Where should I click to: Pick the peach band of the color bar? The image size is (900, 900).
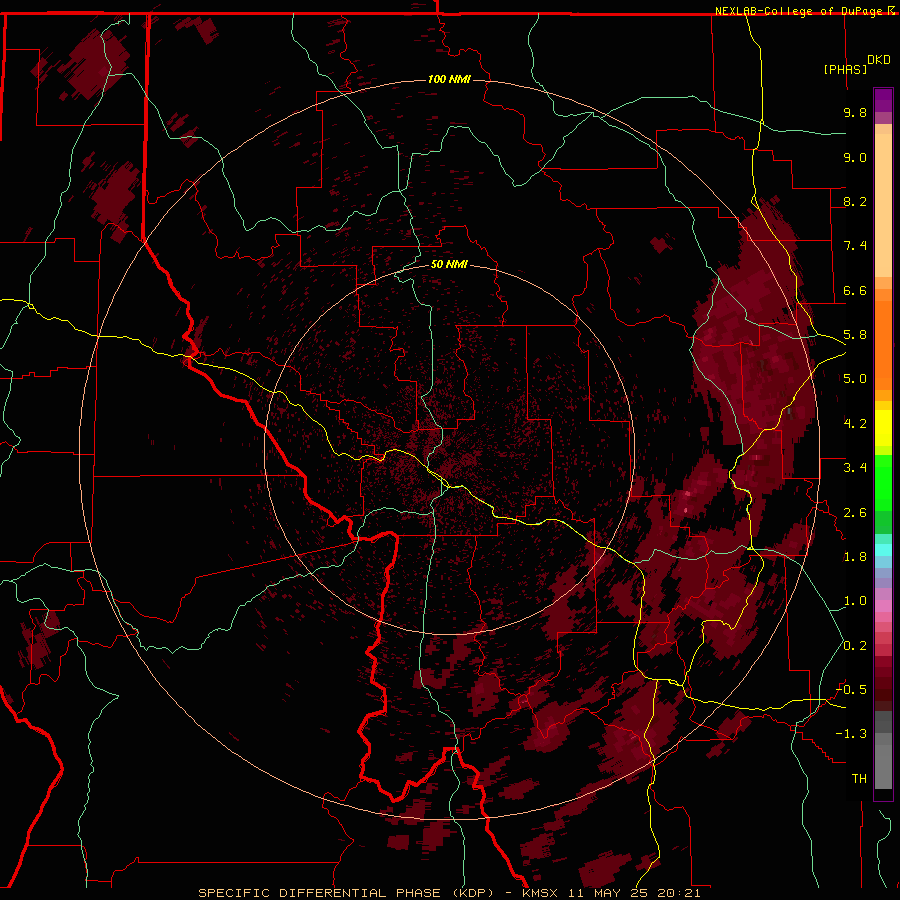tap(883, 201)
